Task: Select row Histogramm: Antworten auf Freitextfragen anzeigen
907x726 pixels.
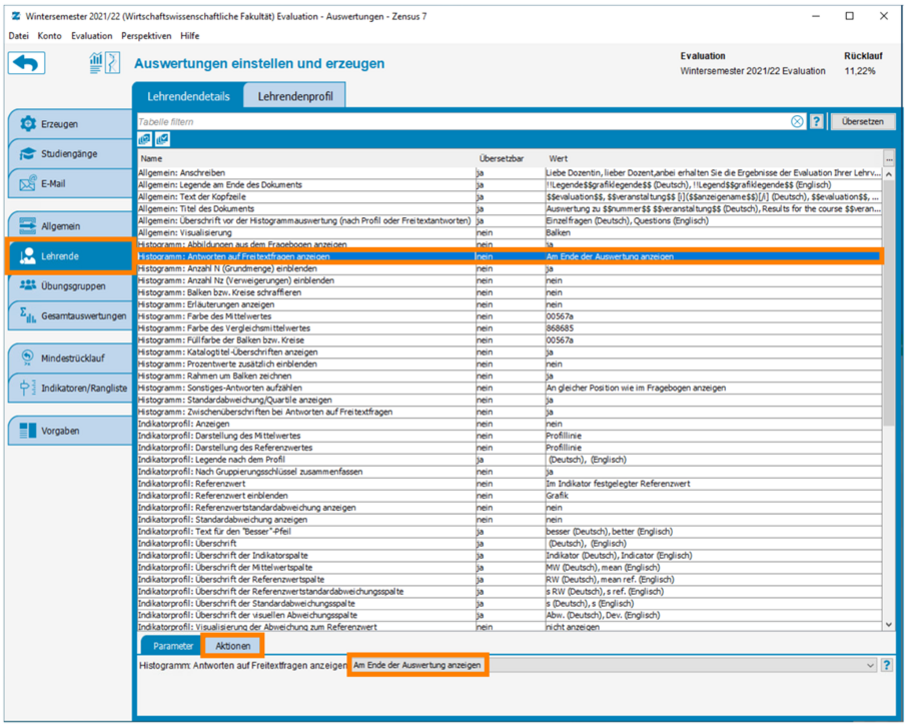Action: tap(510, 257)
